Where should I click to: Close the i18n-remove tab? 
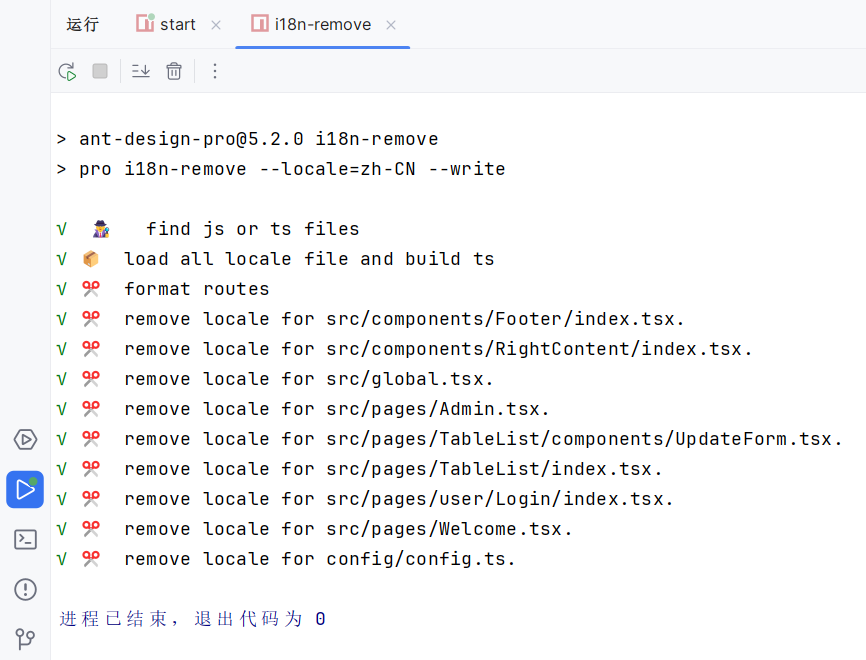point(391,25)
